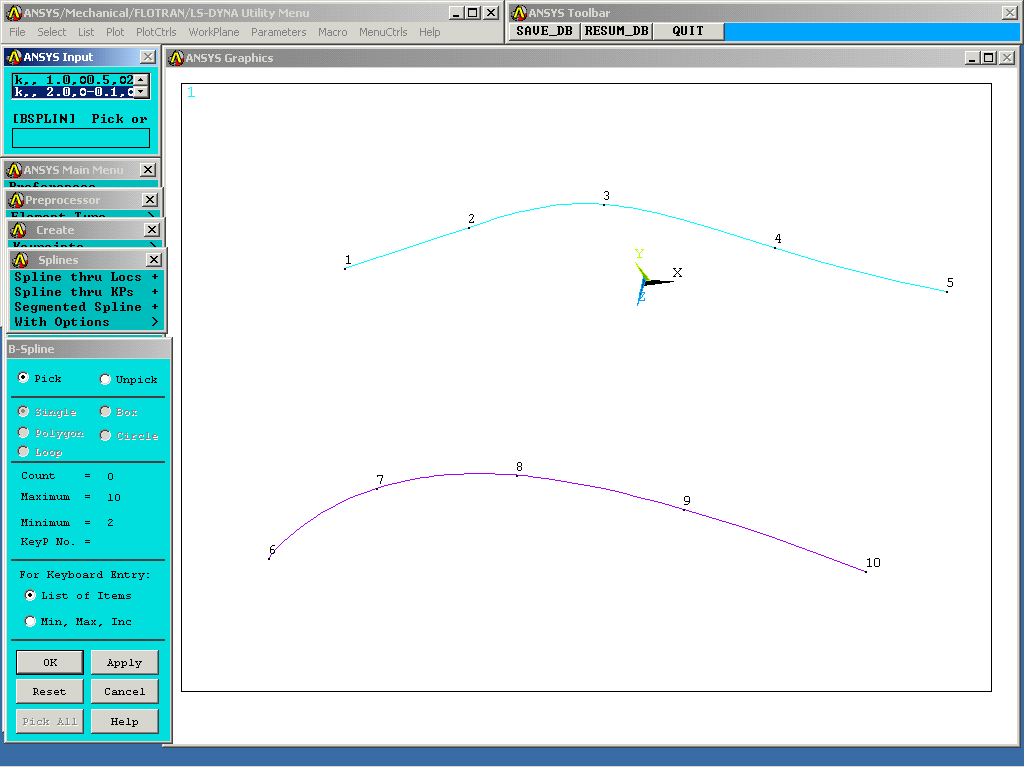Close the Preprocessor menu window
This screenshot has height=768, width=1024.
coord(150,200)
